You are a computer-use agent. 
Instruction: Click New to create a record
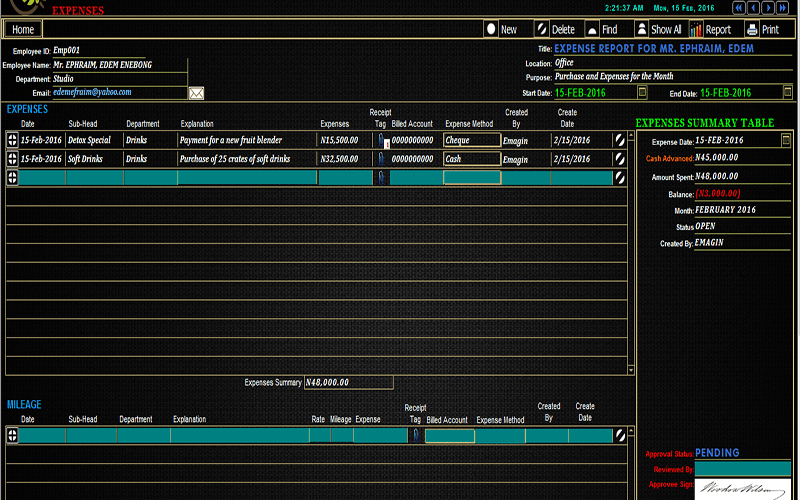click(x=502, y=30)
